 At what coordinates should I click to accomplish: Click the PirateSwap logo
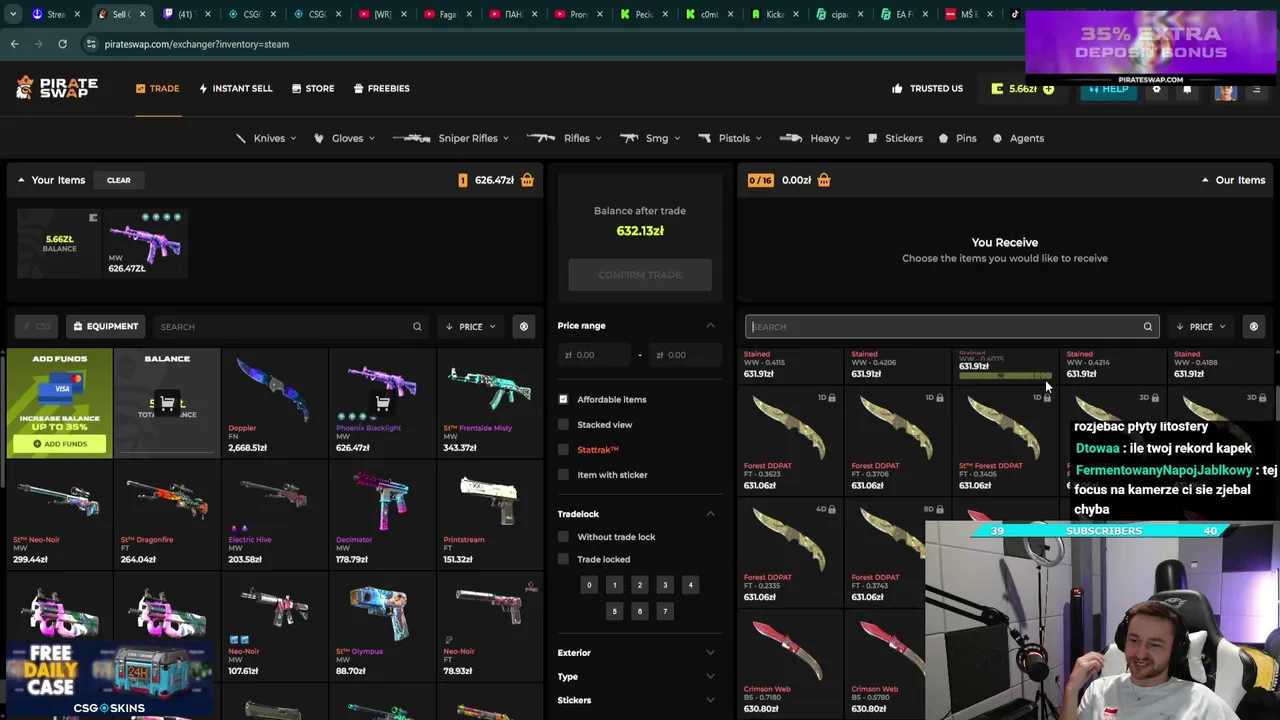coord(57,88)
